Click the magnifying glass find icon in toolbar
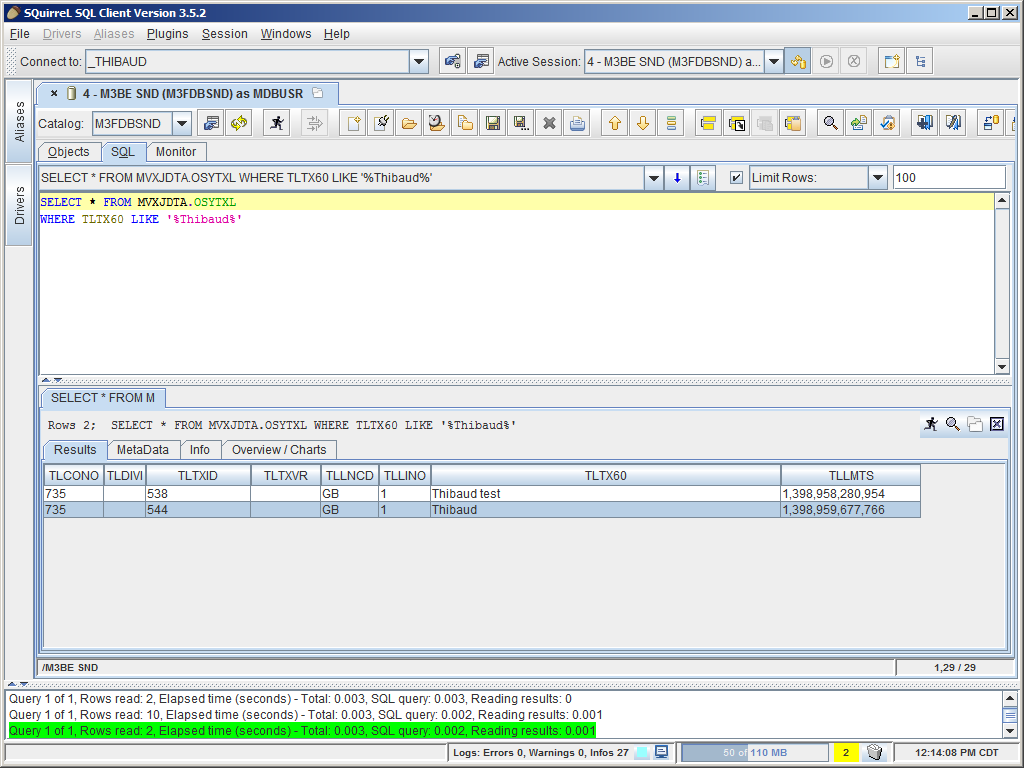This screenshot has height=768, width=1024. click(x=830, y=123)
